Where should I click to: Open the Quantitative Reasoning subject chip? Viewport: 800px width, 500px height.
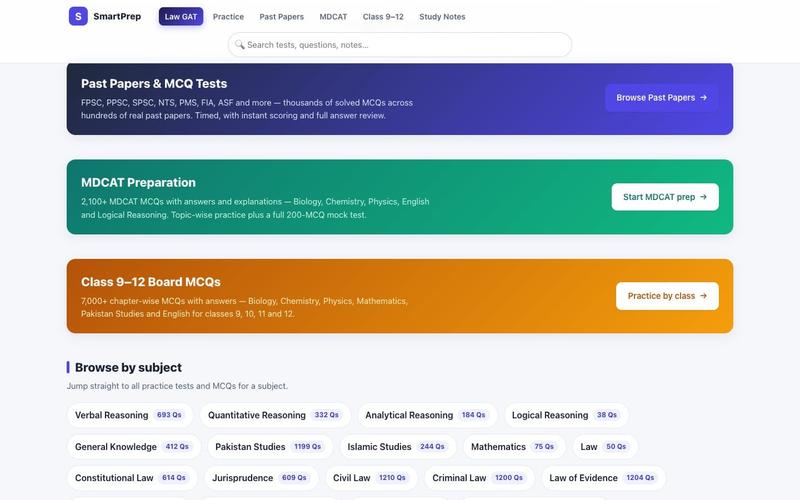pos(275,415)
